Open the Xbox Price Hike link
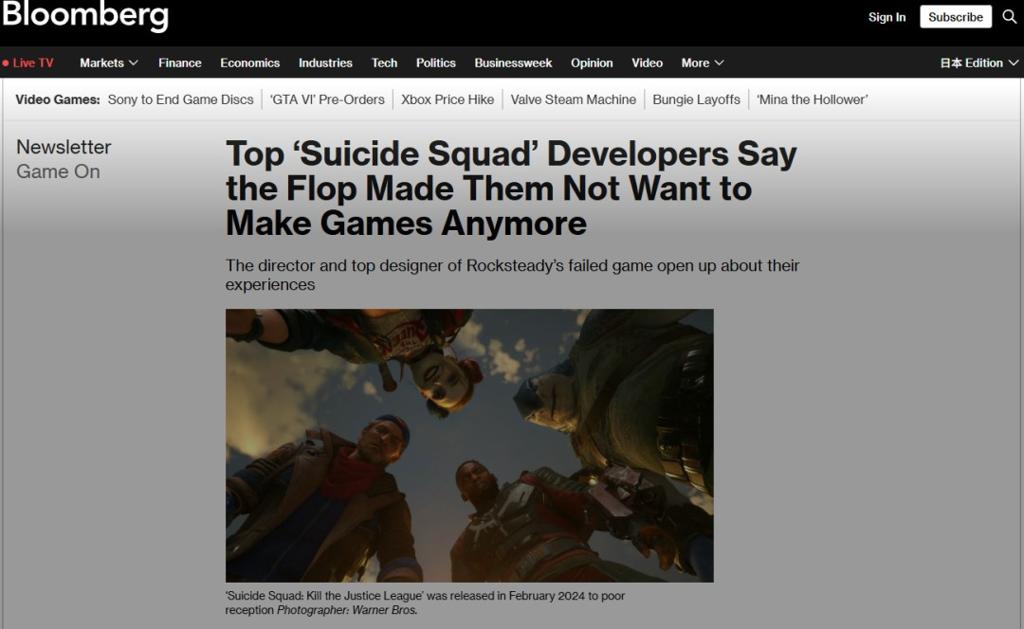Viewport: 1024px width, 629px height. 447,99
